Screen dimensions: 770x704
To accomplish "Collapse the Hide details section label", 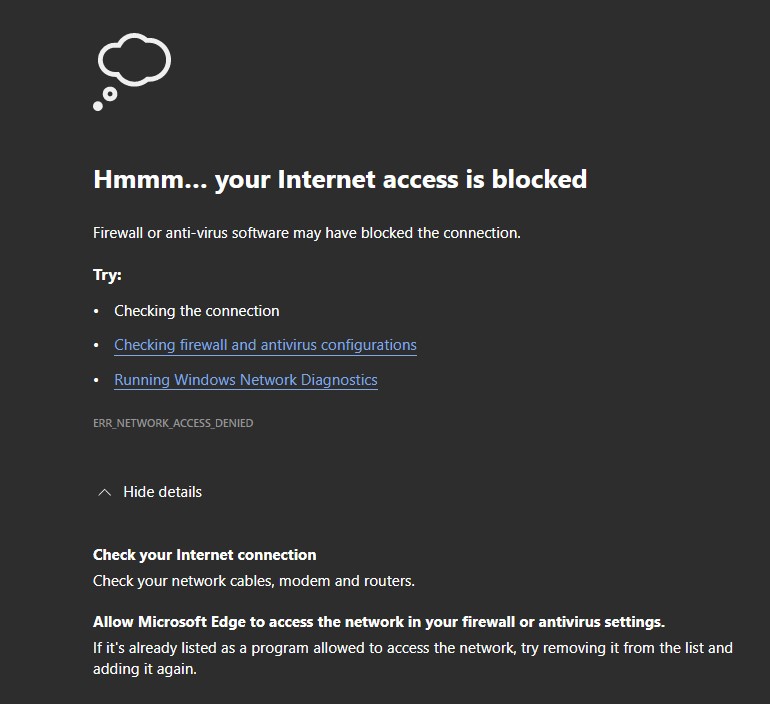I will click(x=162, y=492).
